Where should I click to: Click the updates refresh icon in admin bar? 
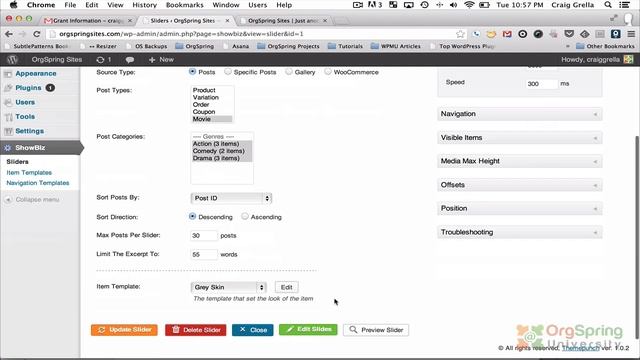(x=100, y=60)
